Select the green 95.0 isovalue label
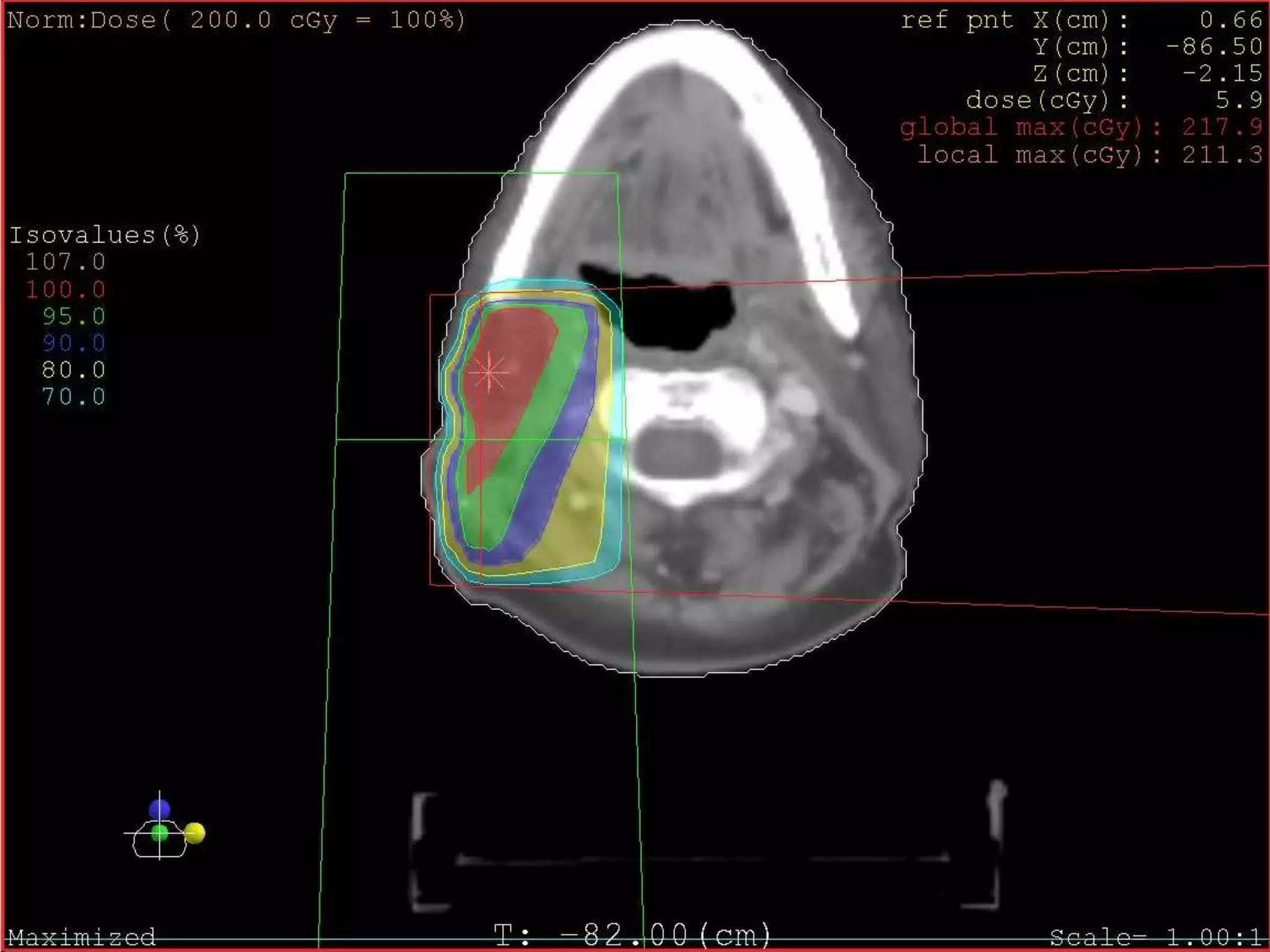 (x=74, y=317)
